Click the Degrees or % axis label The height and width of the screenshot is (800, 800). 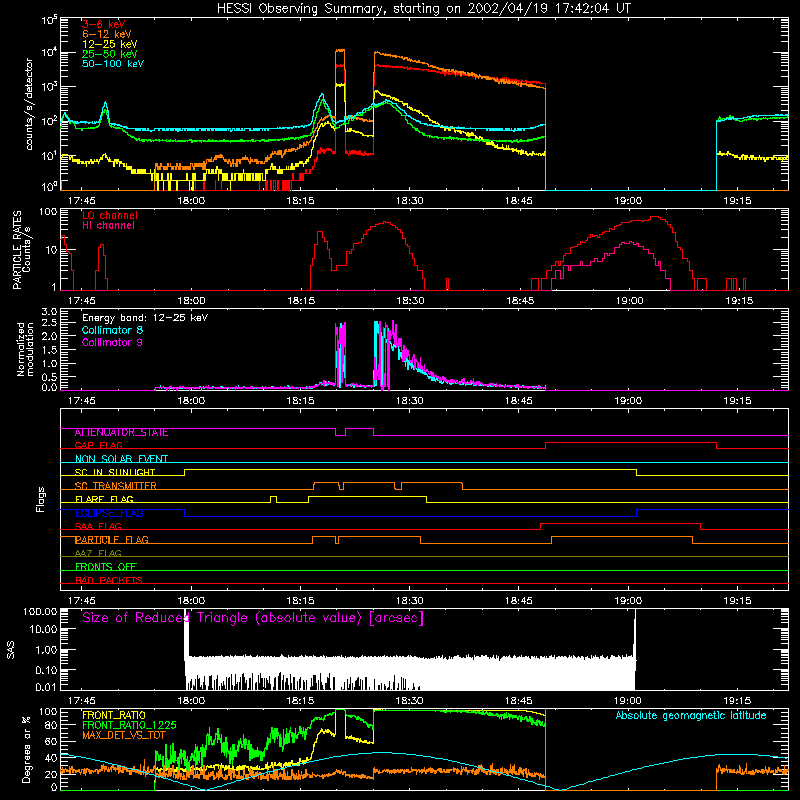[26, 749]
